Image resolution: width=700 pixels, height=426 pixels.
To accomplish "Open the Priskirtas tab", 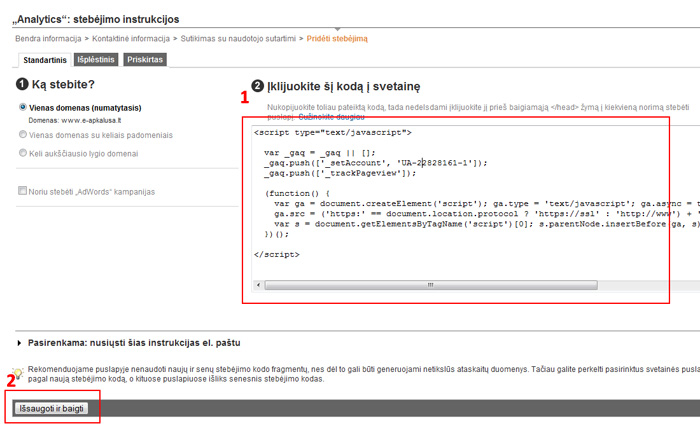I will coord(145,59).
